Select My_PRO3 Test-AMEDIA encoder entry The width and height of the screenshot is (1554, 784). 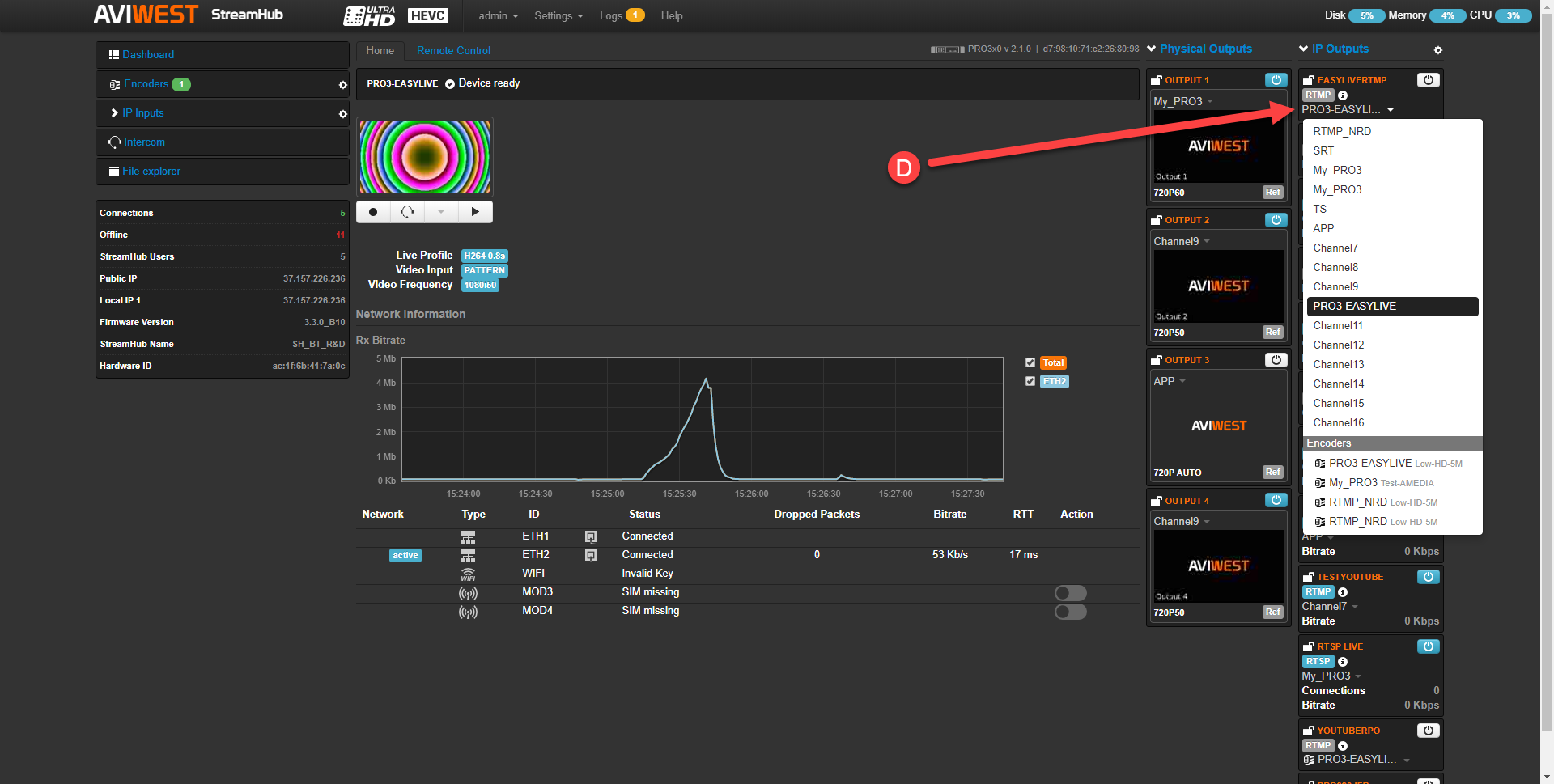point(1392,482)
